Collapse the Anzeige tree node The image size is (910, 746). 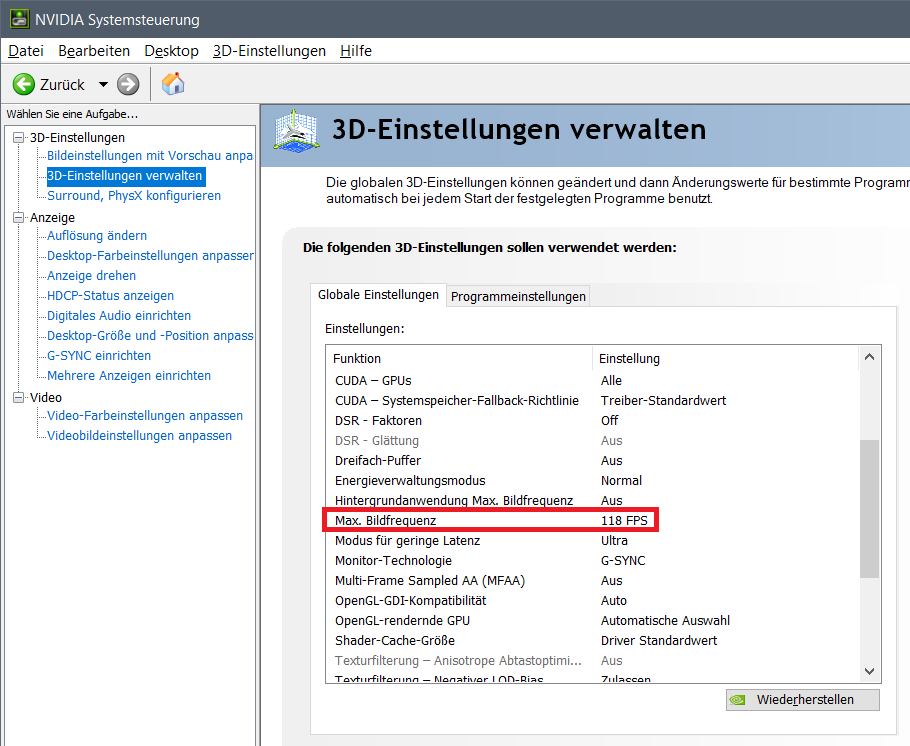pyautogui.click(x=19, y=218)
